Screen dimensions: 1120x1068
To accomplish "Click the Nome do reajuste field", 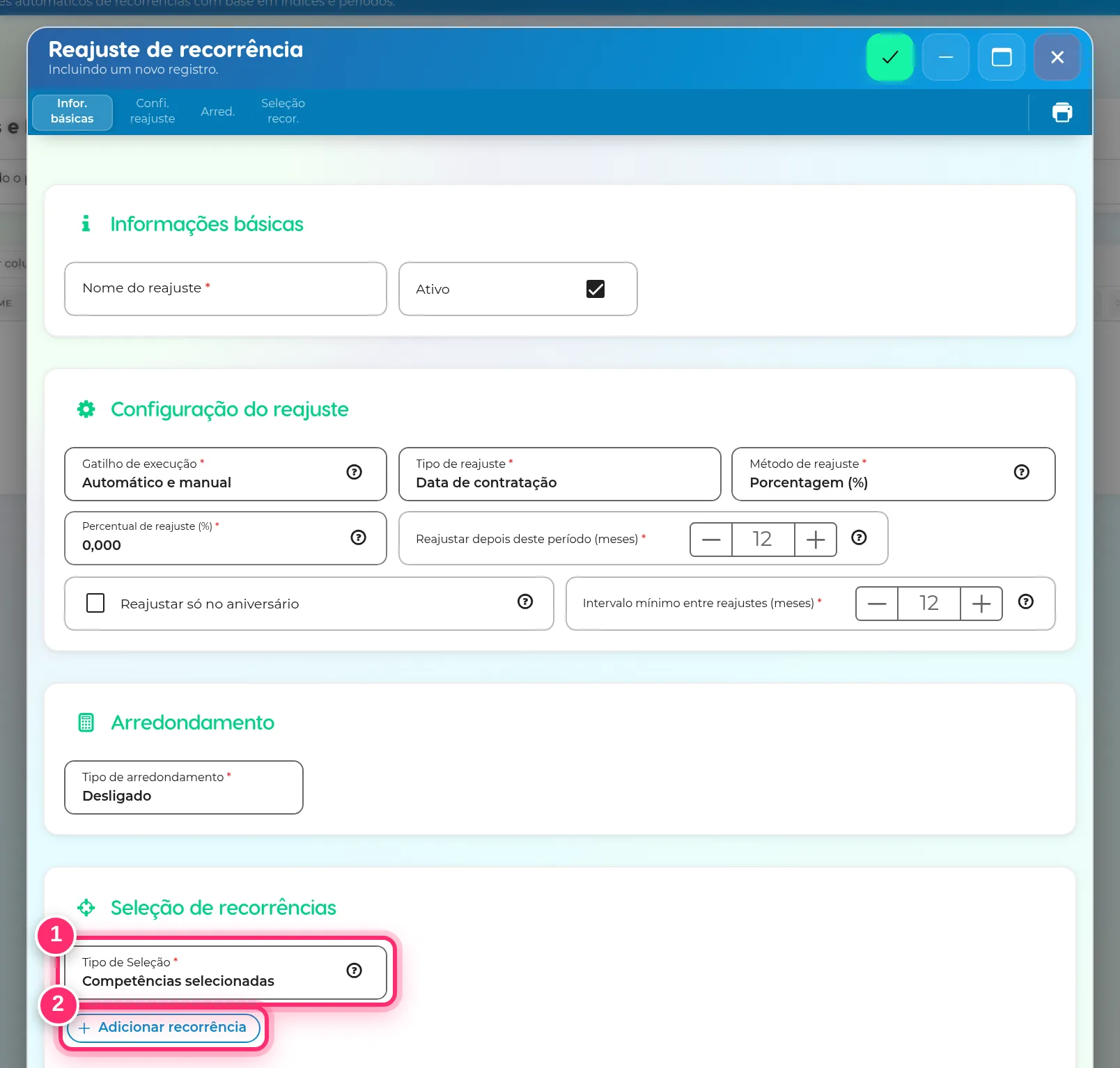I will 225,289.
